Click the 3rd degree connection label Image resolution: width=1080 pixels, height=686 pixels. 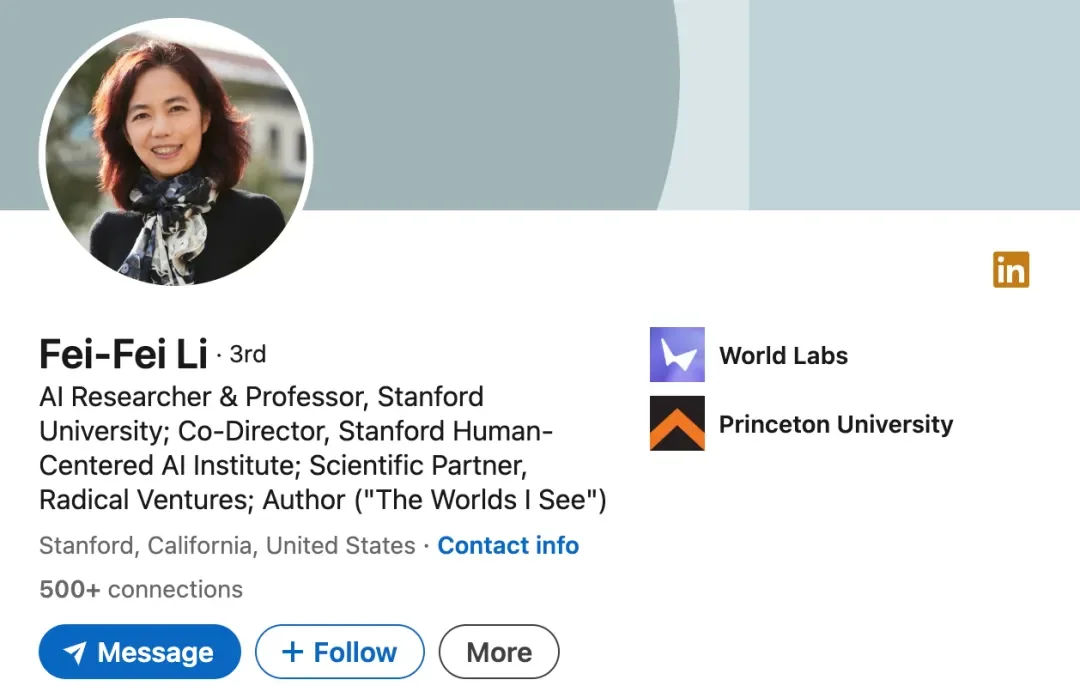(247, 354)
